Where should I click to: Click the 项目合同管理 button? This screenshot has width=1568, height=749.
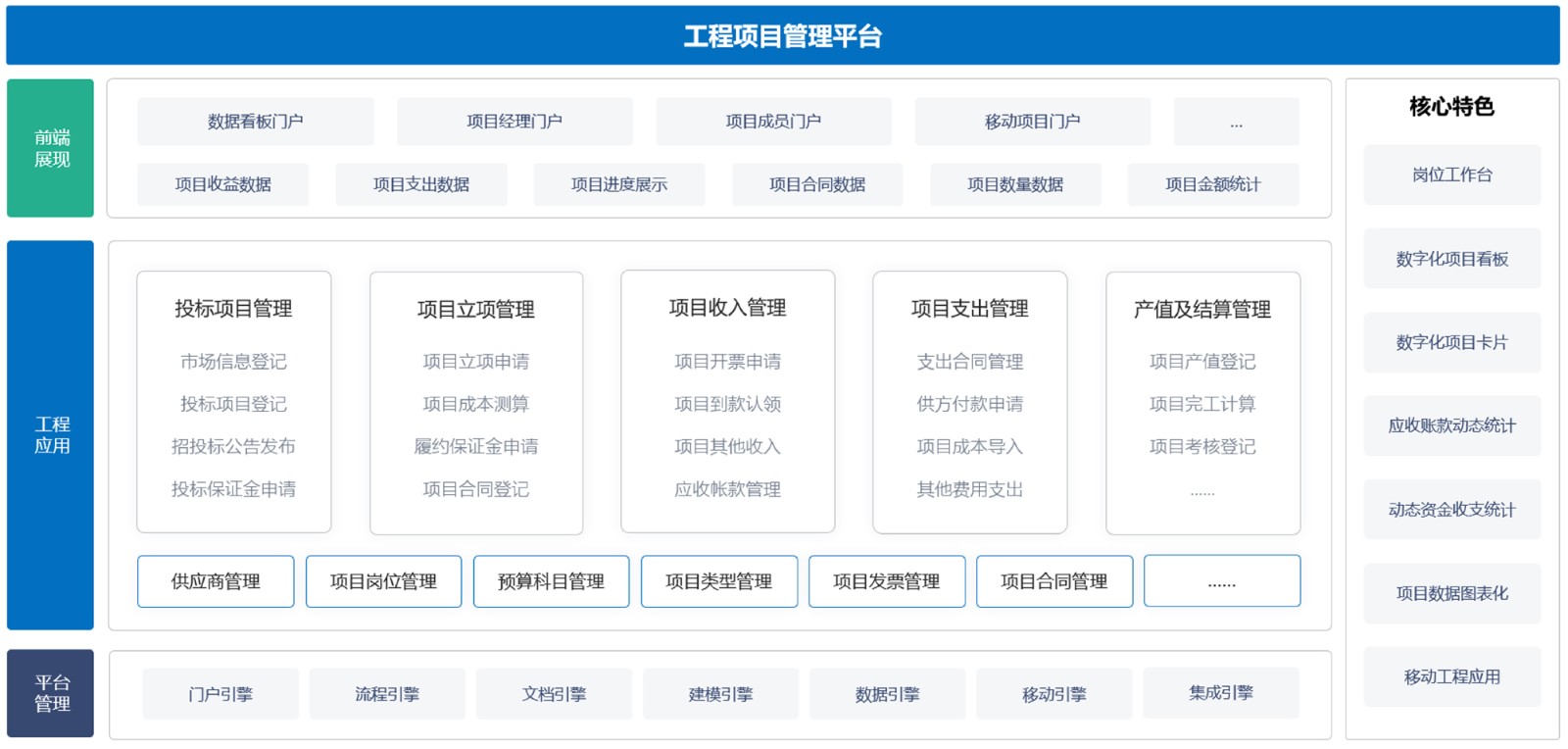pyautogui.click(x=1054, y=581)
